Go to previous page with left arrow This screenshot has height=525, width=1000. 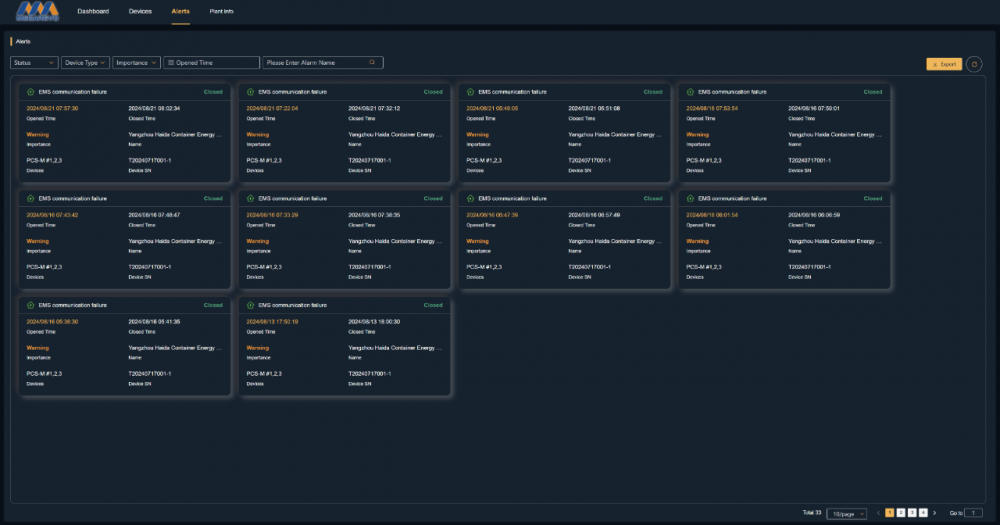(878, 513)
